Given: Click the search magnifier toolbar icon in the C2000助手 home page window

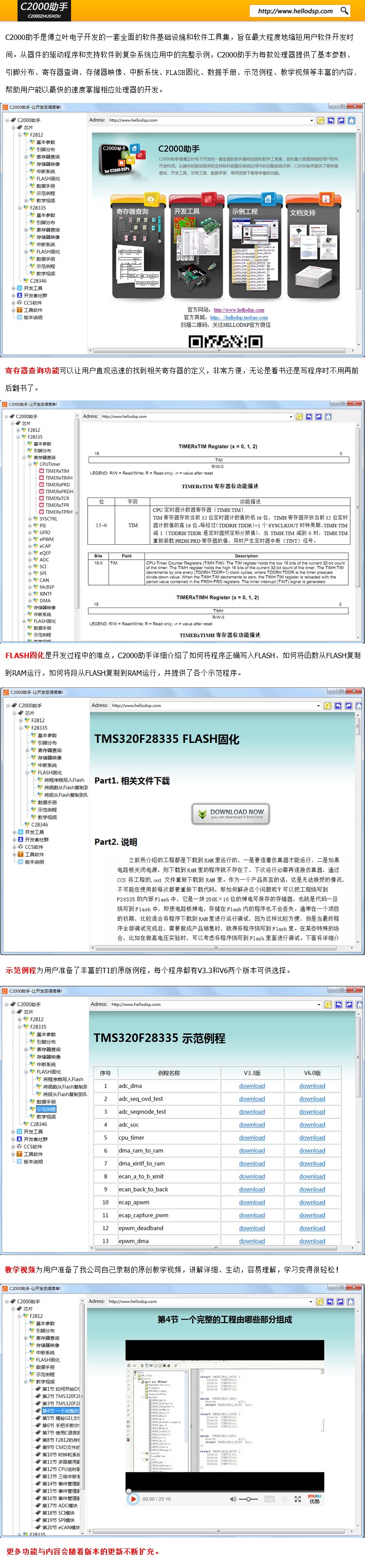Looking at the screenshot, I should coord(321,121).
